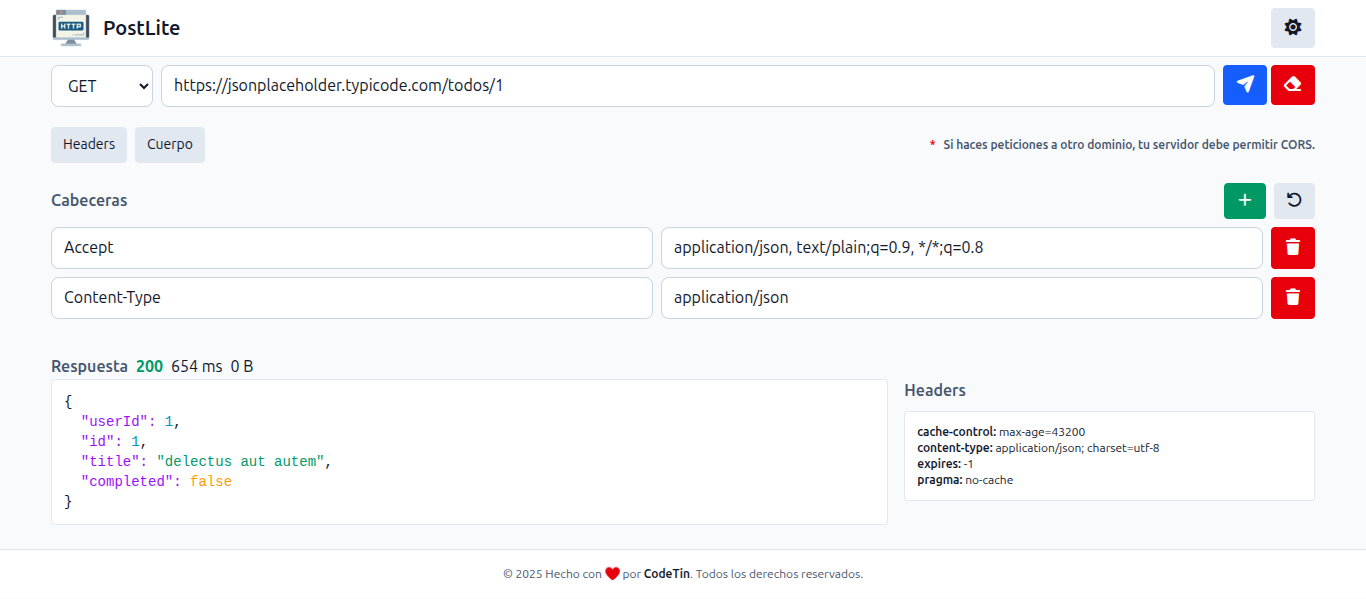Click the application/json value field
This screenshot has width=1366, height=599.
click(961, 298)
